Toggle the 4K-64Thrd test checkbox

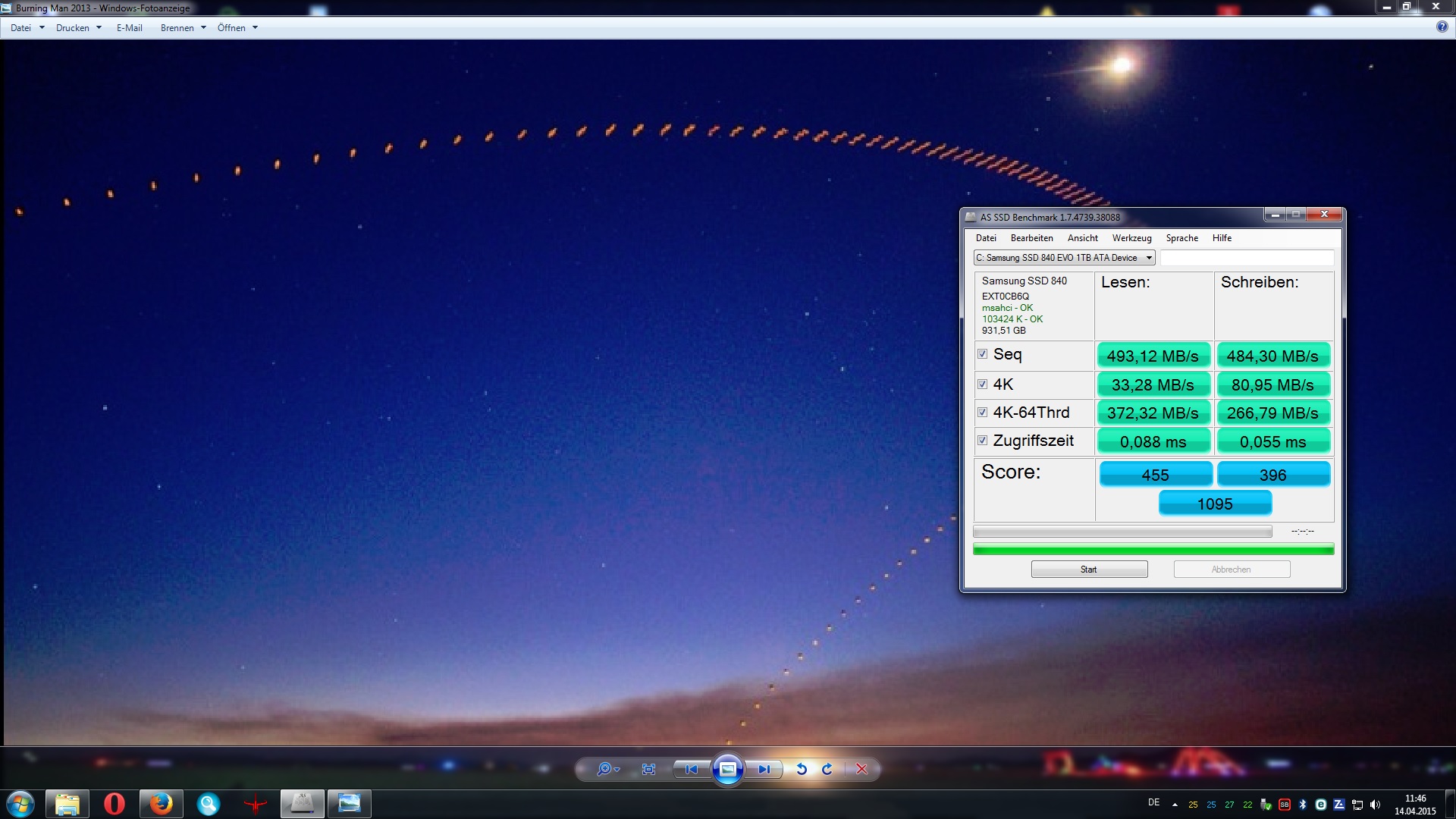pos(982,413)
